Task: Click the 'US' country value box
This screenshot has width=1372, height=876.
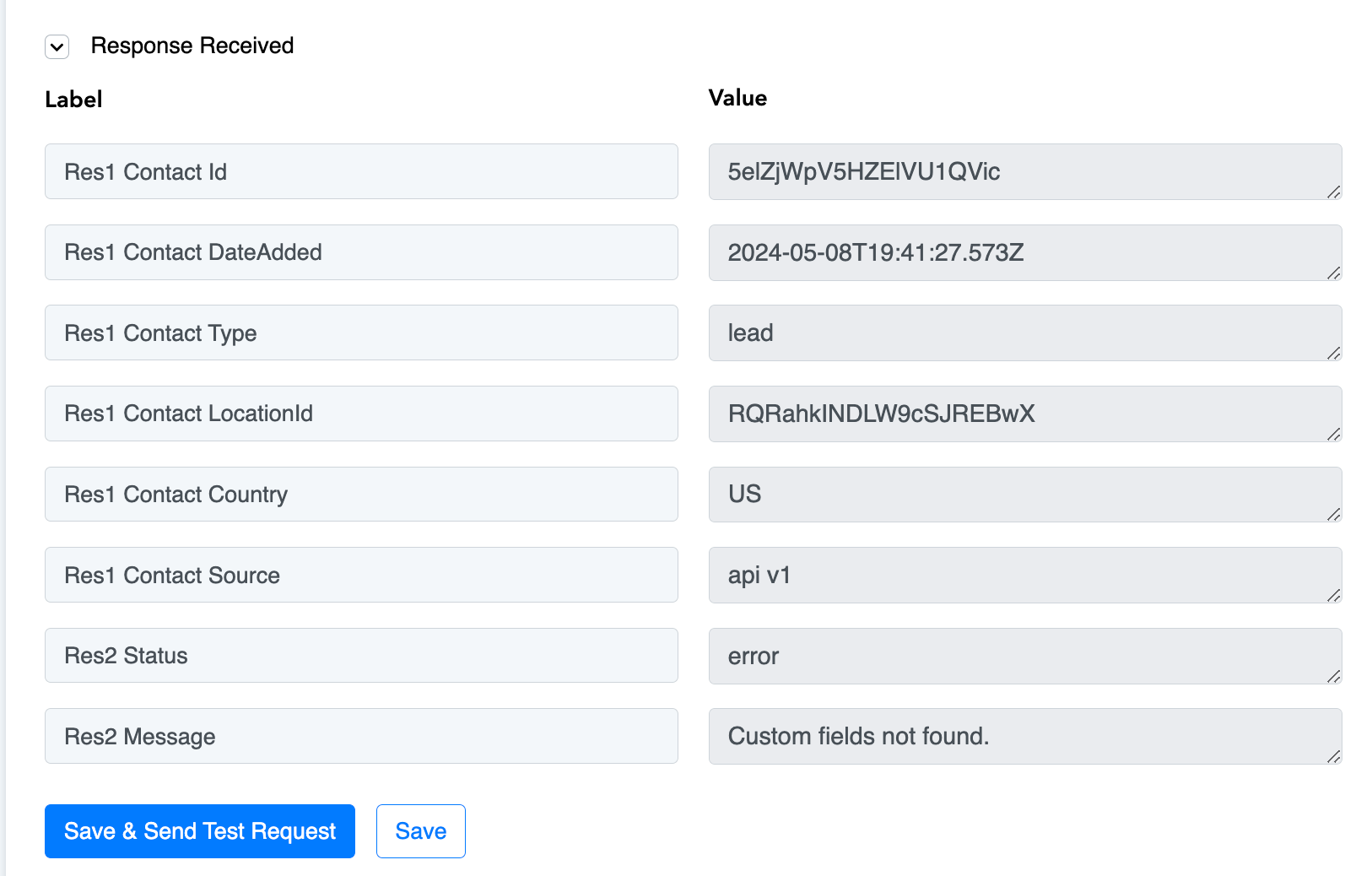Action: point(1025,495)
